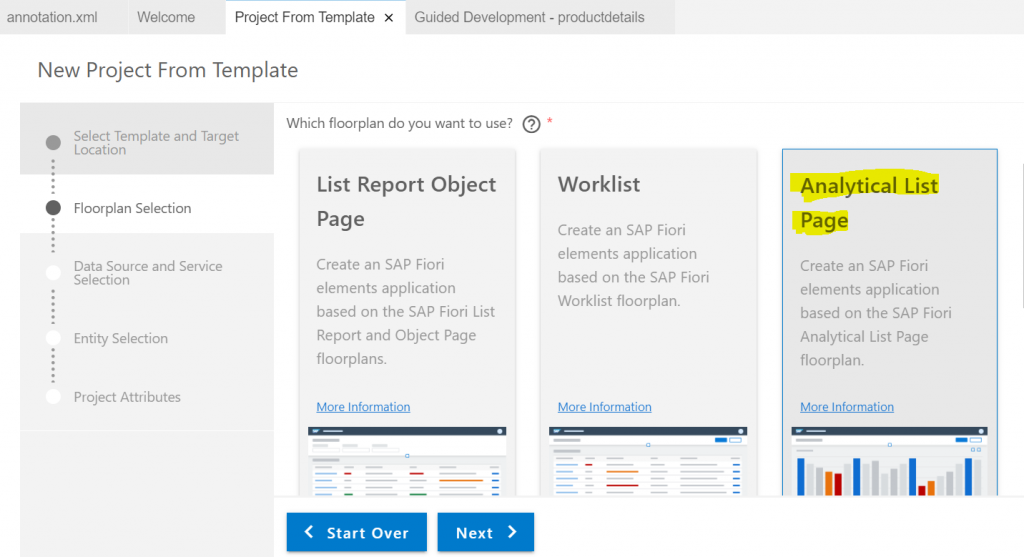Close the Project From Template tab

tap(389, 18)
